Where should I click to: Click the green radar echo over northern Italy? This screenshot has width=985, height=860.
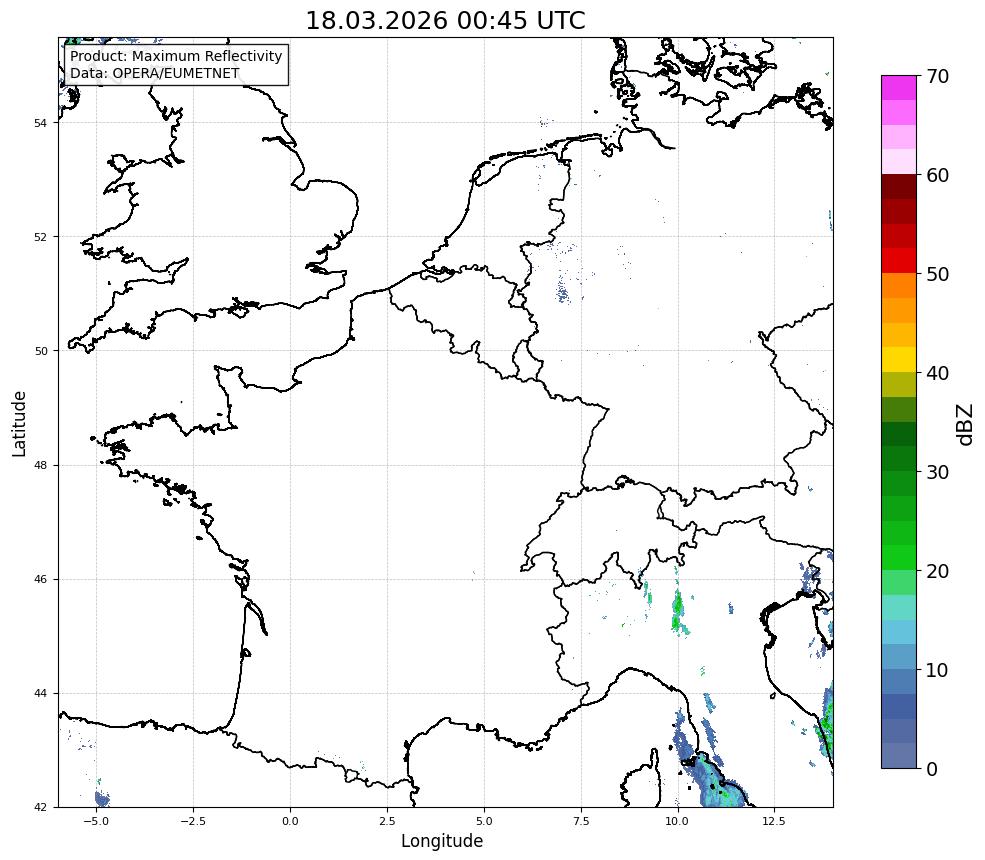coord(678,611)
